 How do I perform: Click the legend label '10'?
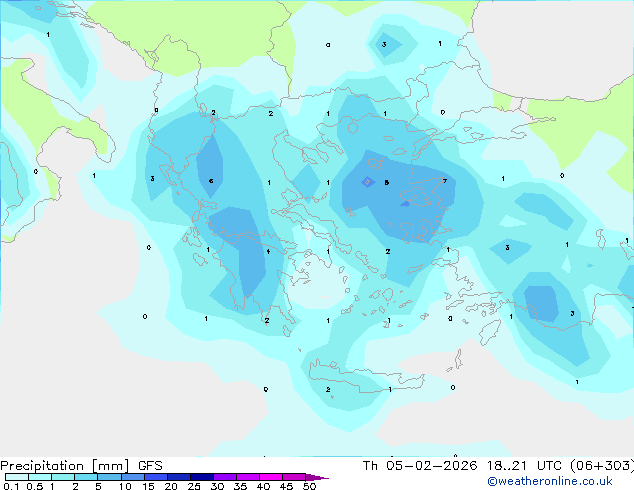click(125, 486)
